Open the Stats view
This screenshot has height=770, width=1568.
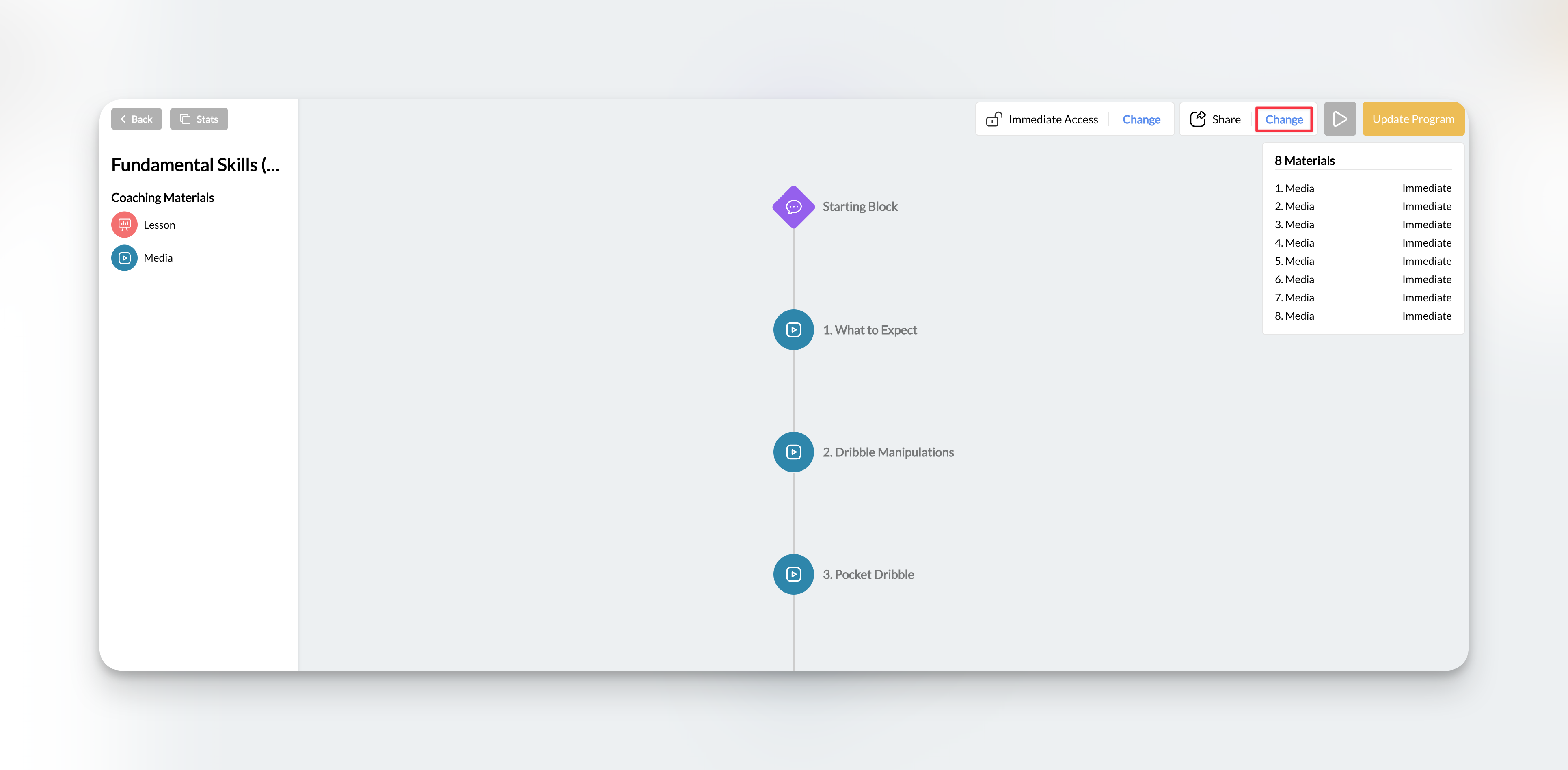coord(199,119)
